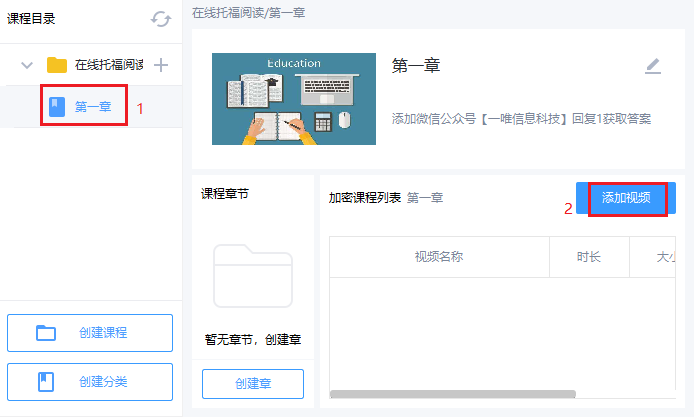Click the 创建课程 button
Image resolution: width=694 pixels, height=417 pixels.
[x=90, y=333]
